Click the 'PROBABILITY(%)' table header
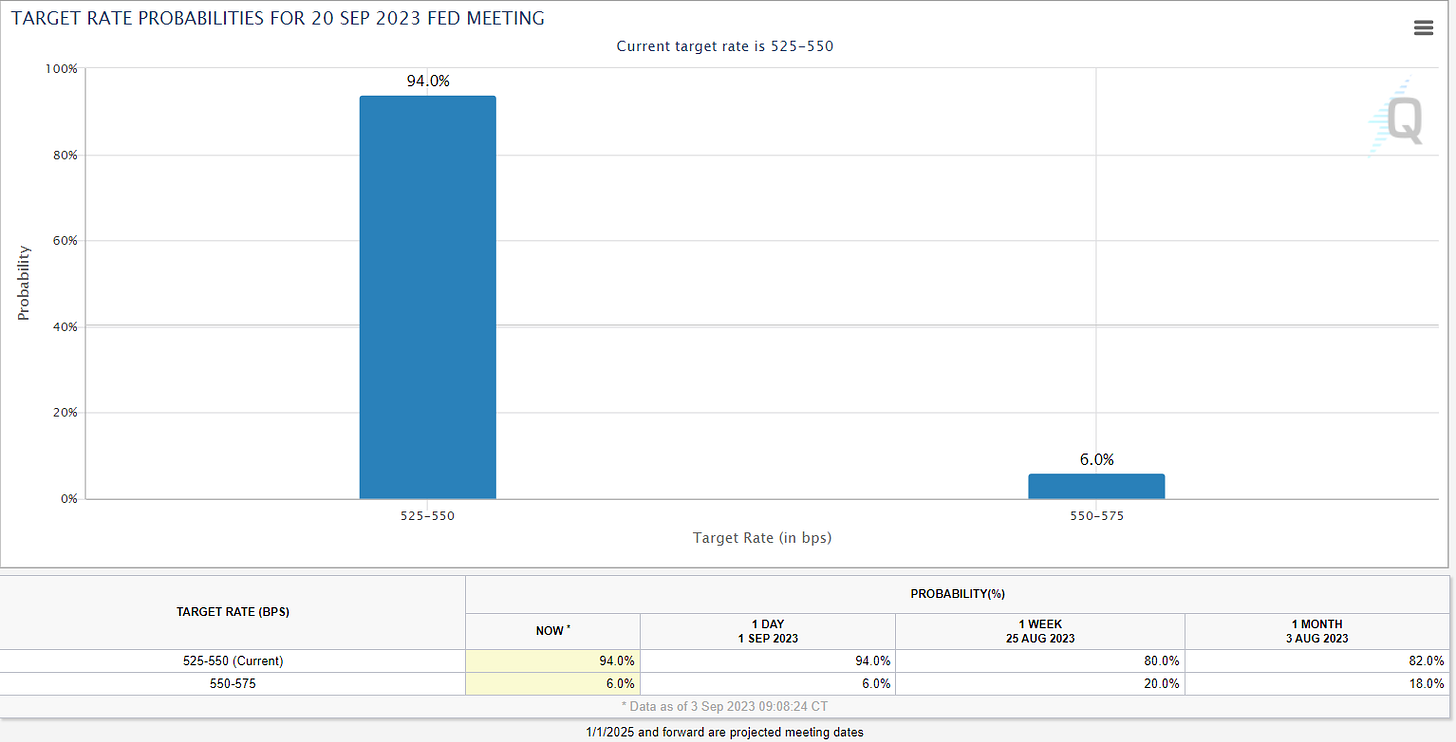1456x742 pixels. 957,594
